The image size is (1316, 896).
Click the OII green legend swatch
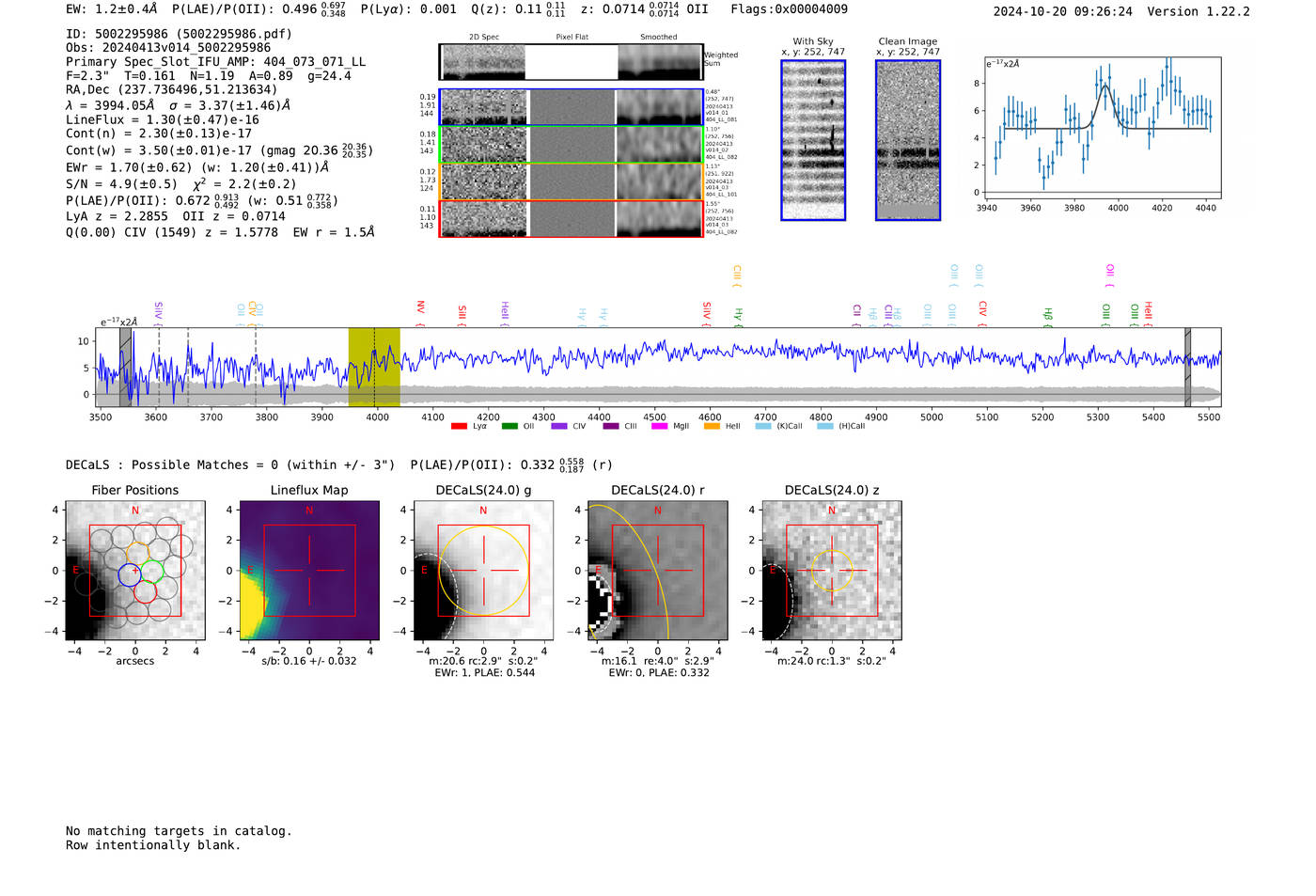coord(509,426)
